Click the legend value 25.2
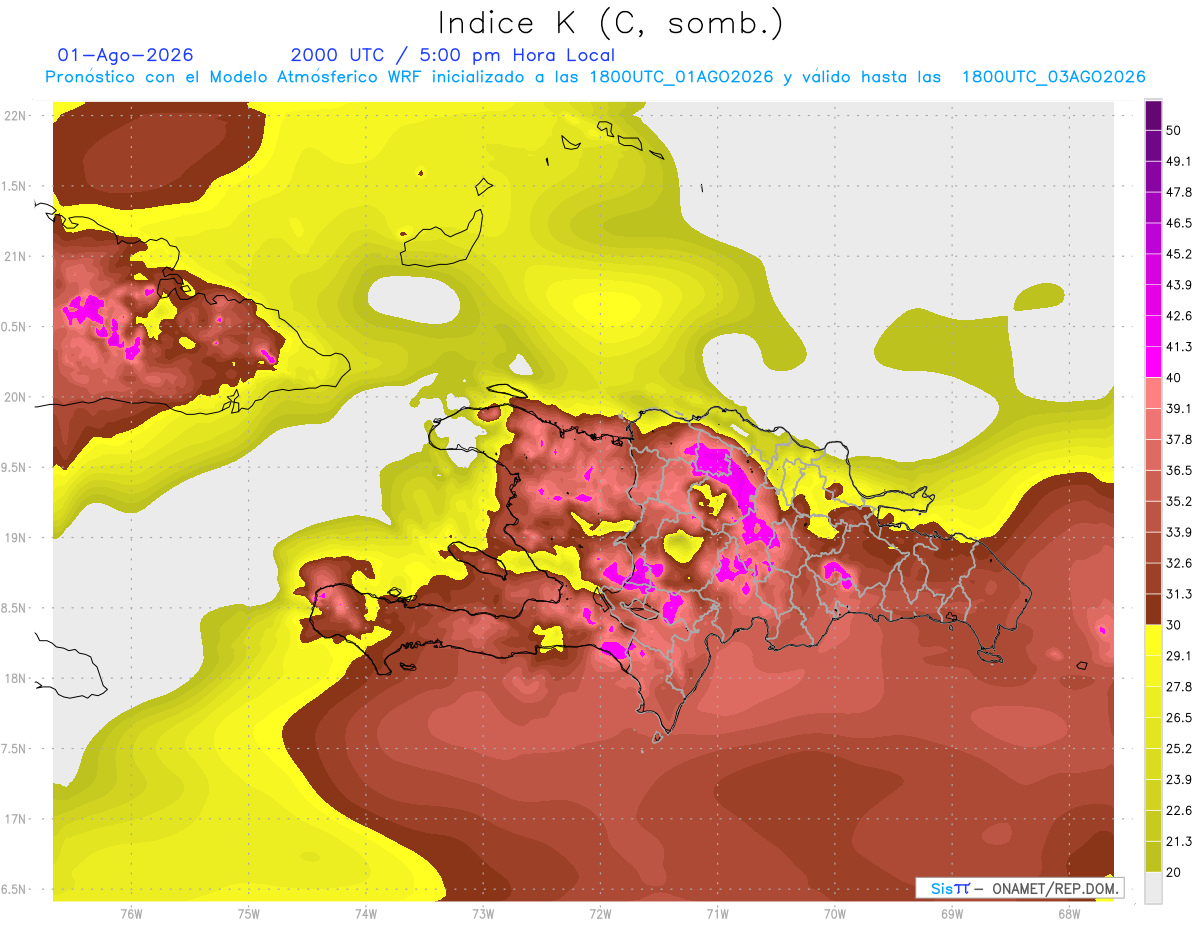The width and height of the screenshot is (1200, 927). [1179, 749]
